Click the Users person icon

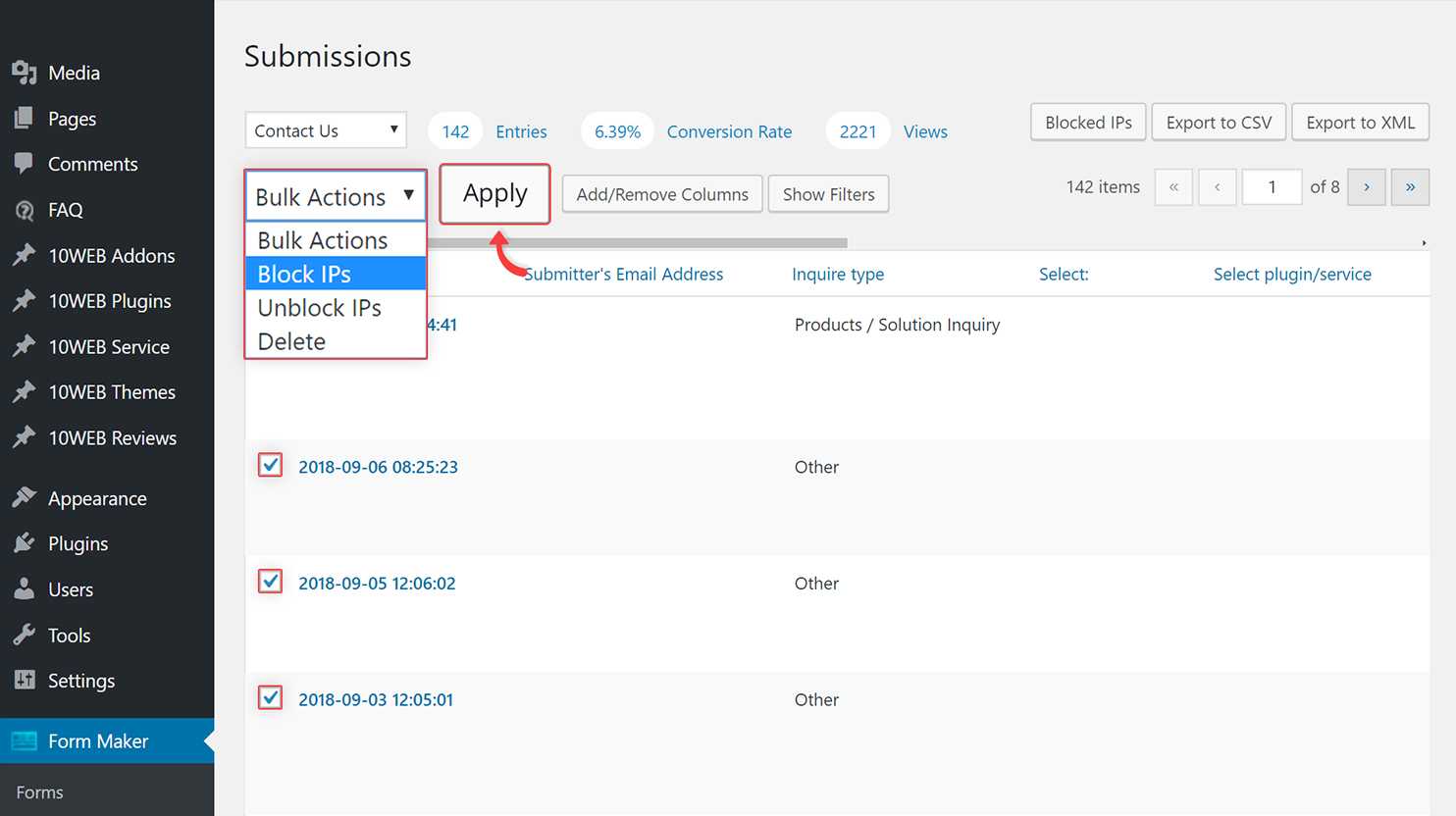[x=25, y=589]
